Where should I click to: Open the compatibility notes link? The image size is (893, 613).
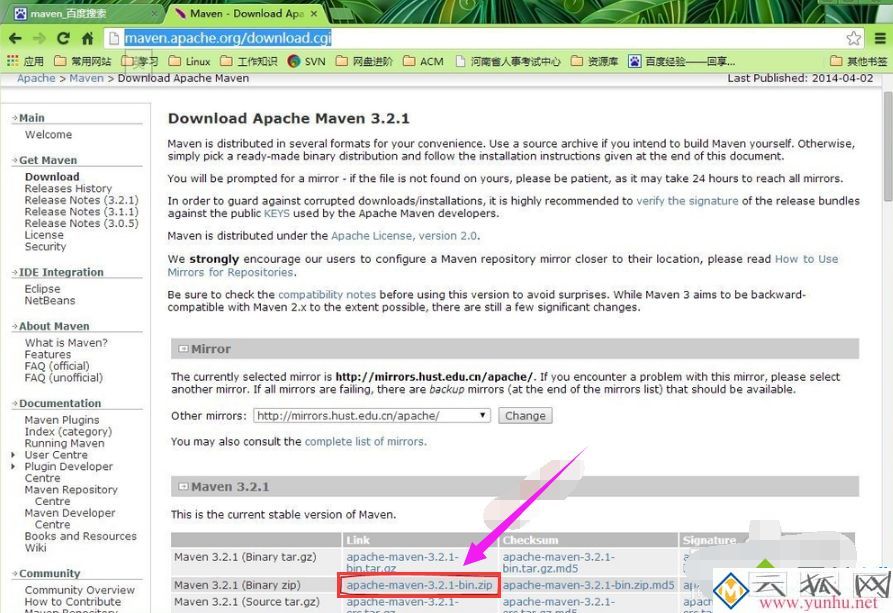[x=327, y=295]
